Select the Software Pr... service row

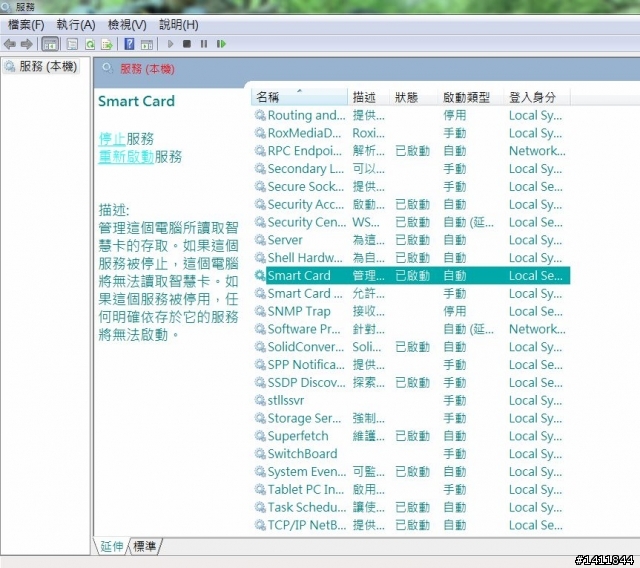(411, 329)
